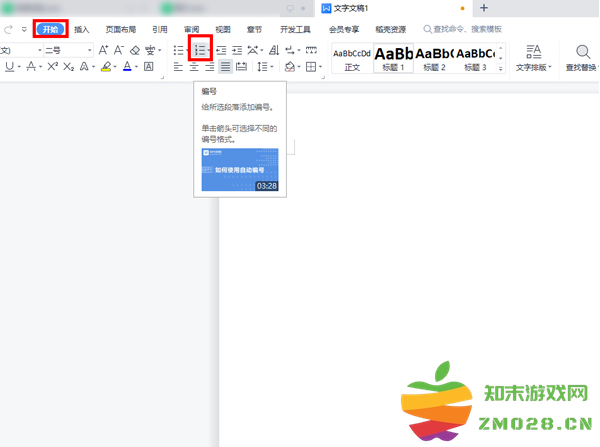The image size is (600, 447).
Task: Open the font color dropdown arrow
Action: 136,67
